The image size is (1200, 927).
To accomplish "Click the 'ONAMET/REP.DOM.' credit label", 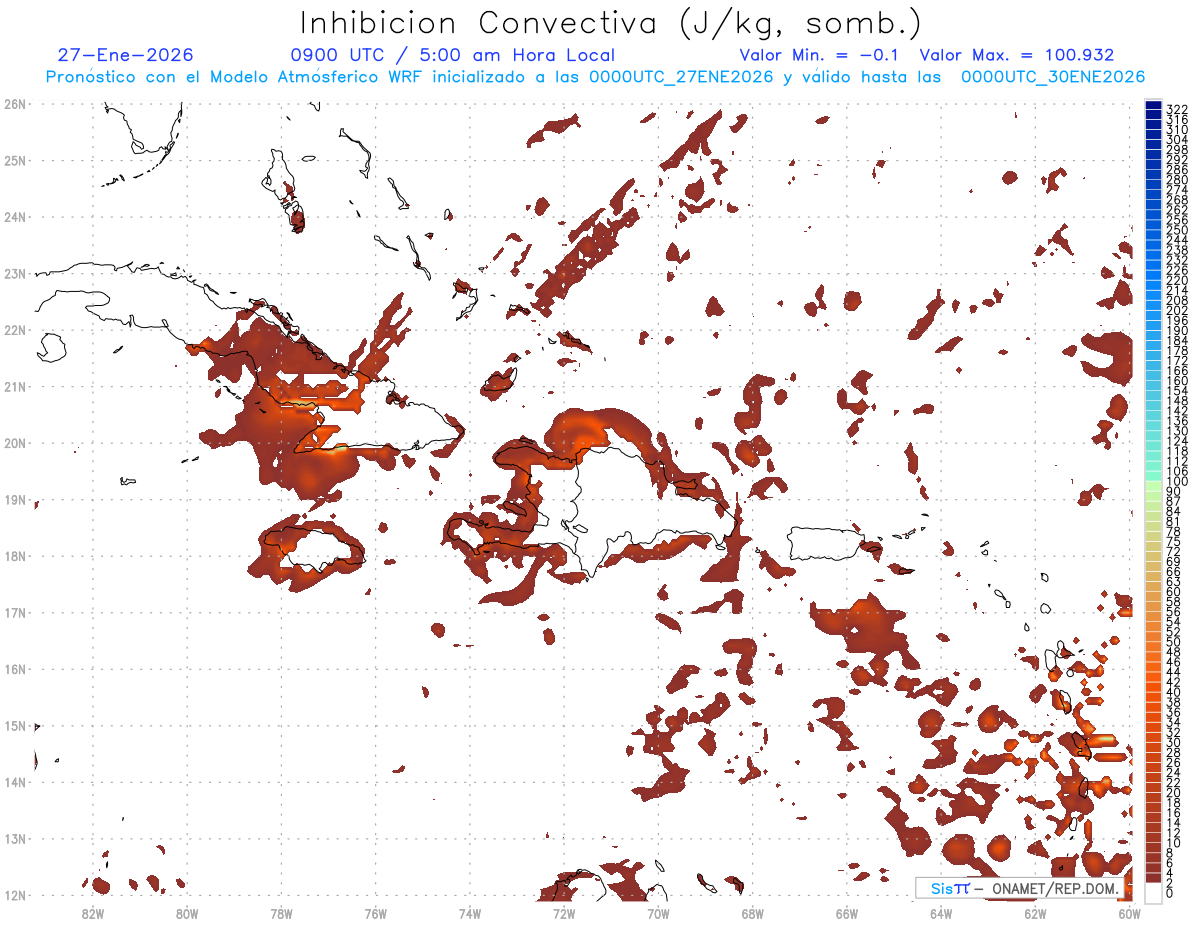I will [1057, 888].
